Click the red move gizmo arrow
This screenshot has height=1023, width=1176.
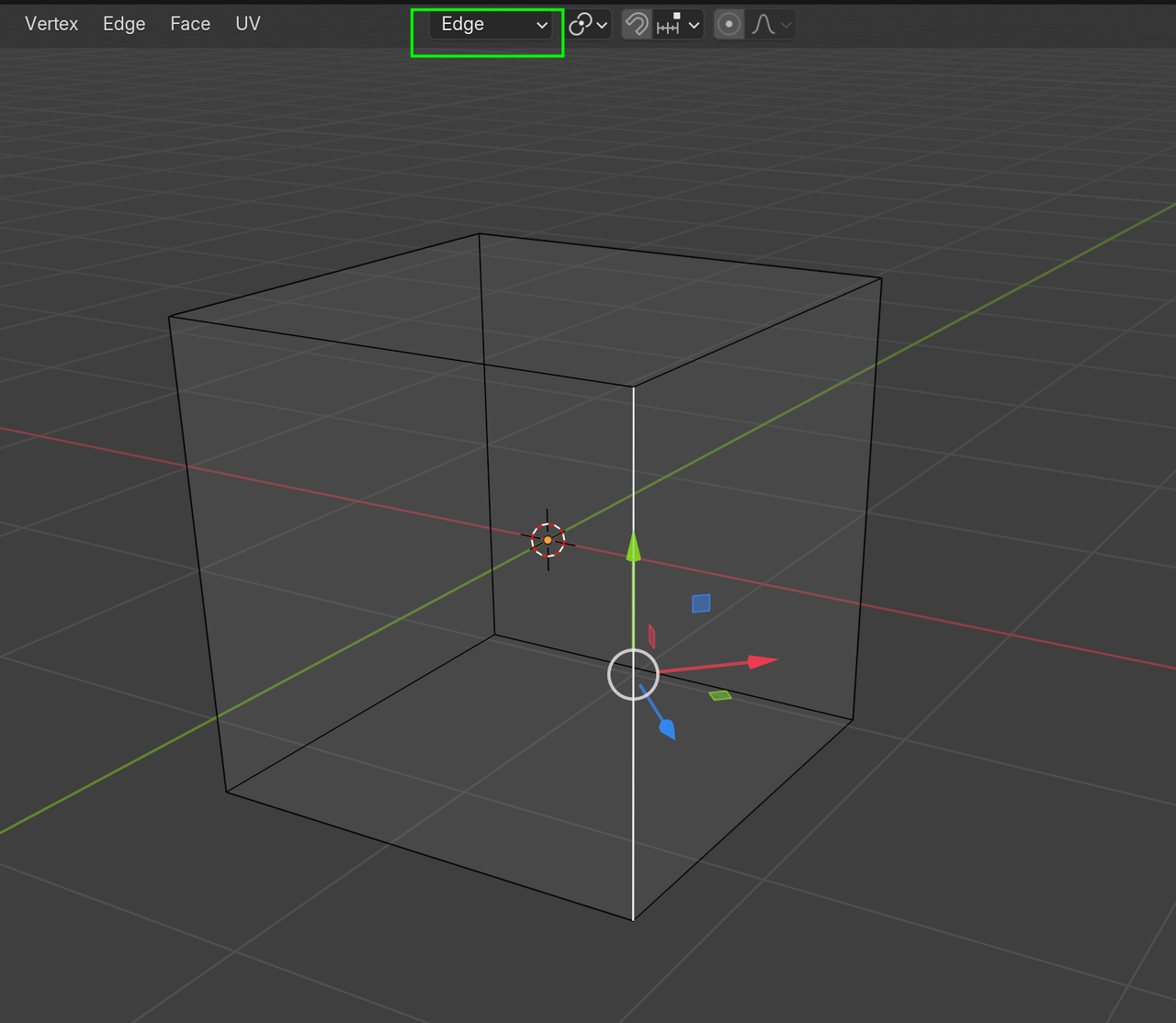[763, 661]
